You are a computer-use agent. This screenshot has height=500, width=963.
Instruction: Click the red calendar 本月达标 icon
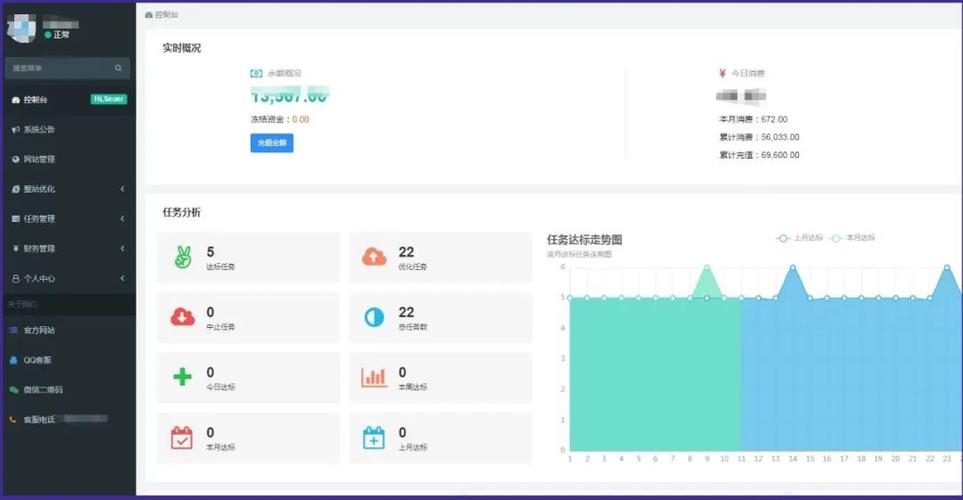[x=182, y=437]
